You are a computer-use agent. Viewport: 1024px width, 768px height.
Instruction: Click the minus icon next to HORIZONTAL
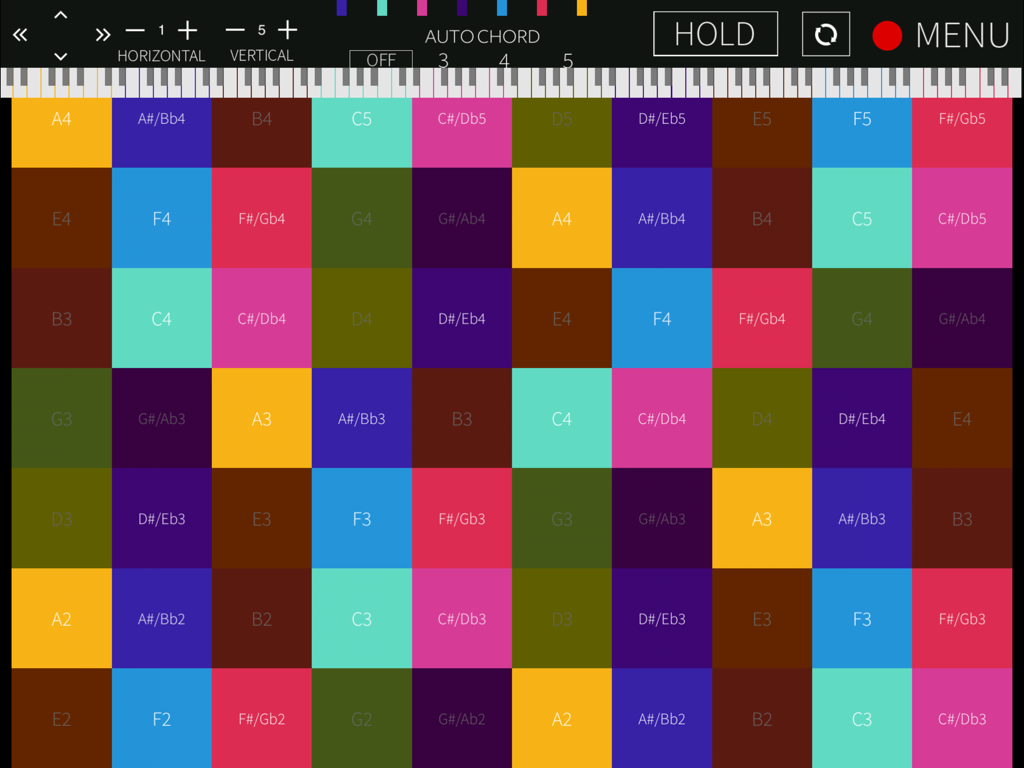pos(135,30)
